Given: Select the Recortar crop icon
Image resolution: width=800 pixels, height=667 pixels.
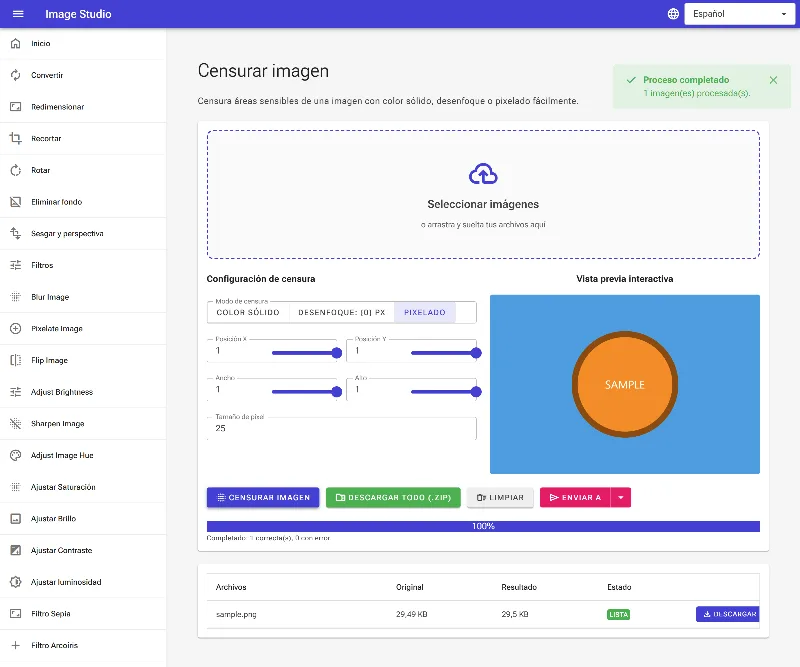Looking at the screenshot, I should (16, 138).
